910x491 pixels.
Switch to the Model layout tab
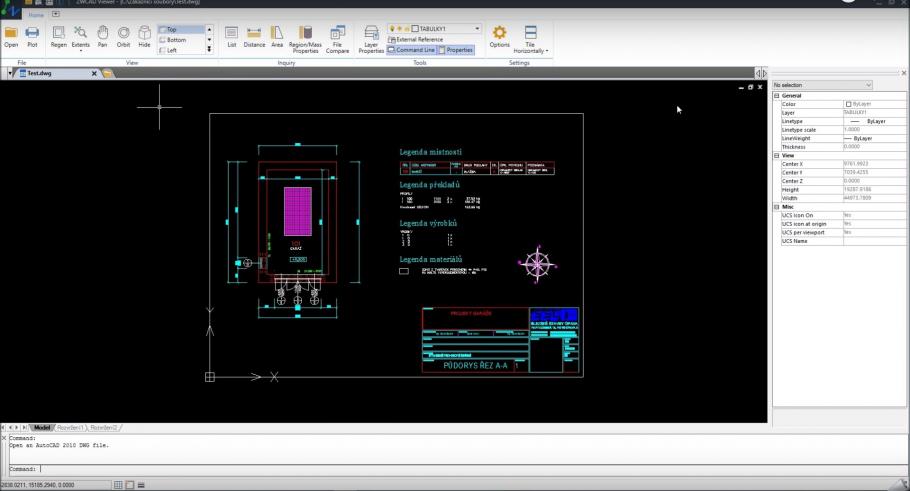pyautogui.click(x=41, y=428)
